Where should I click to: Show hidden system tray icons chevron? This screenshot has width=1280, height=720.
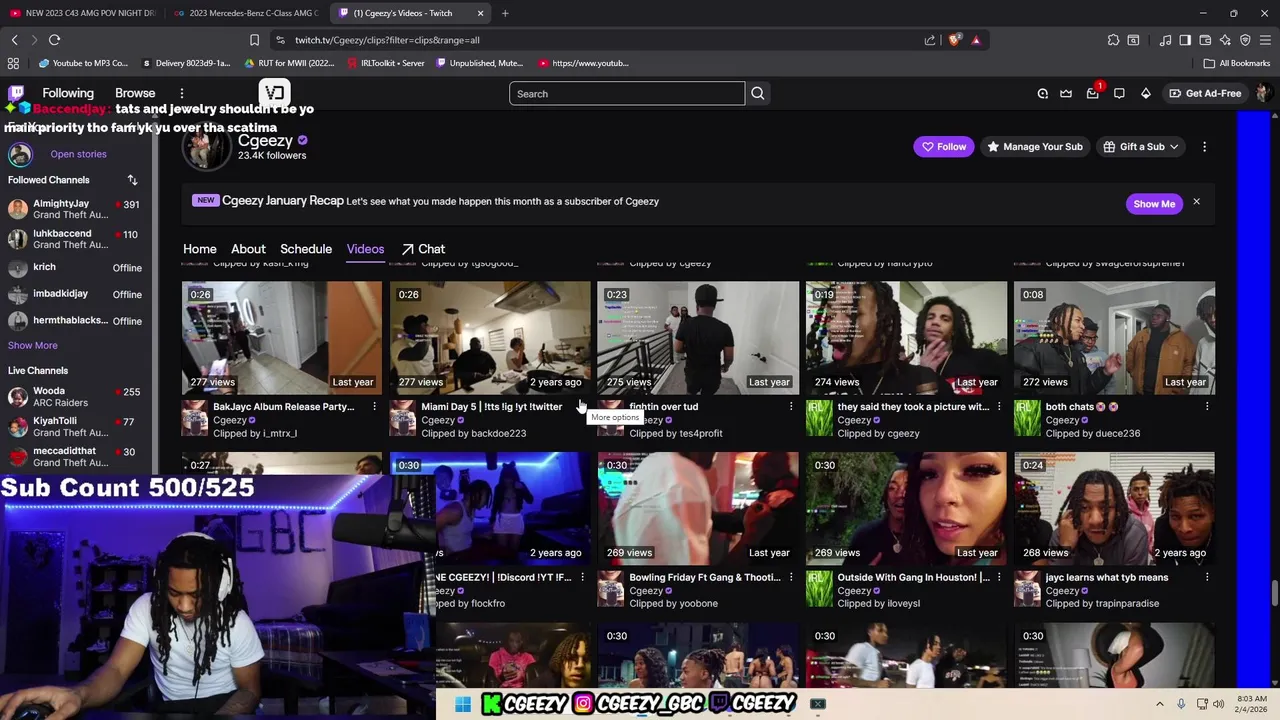(x=1160, y=704)
